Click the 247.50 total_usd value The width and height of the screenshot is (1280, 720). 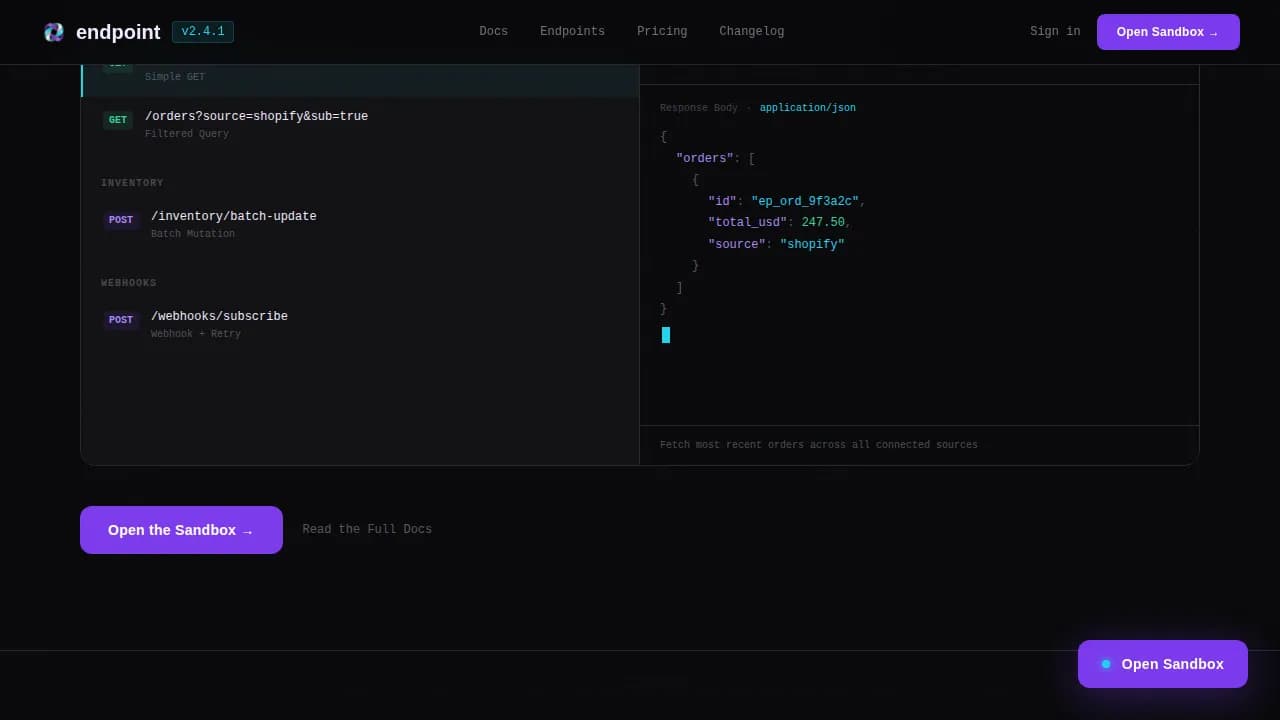point(823,222)
